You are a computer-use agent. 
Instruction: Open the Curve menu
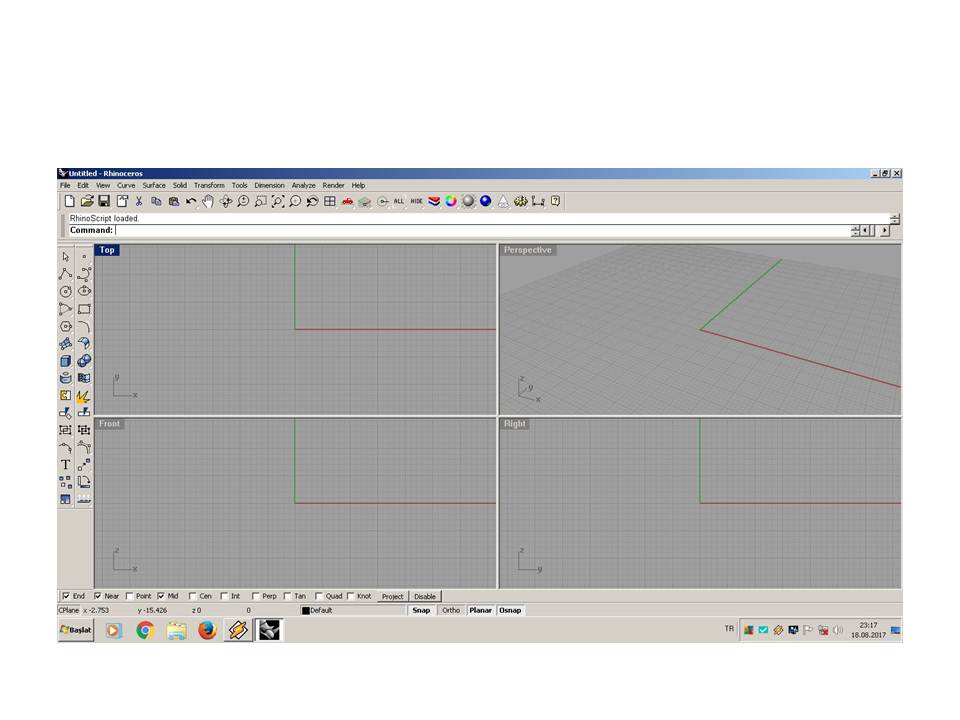(x=126, y=185)
